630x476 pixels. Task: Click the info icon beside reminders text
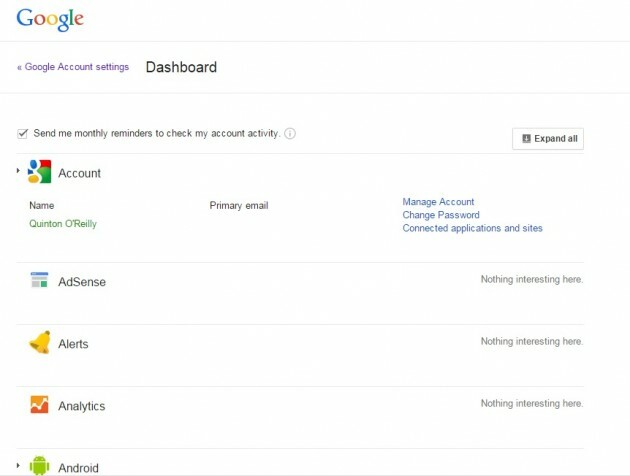click(290, 134)
